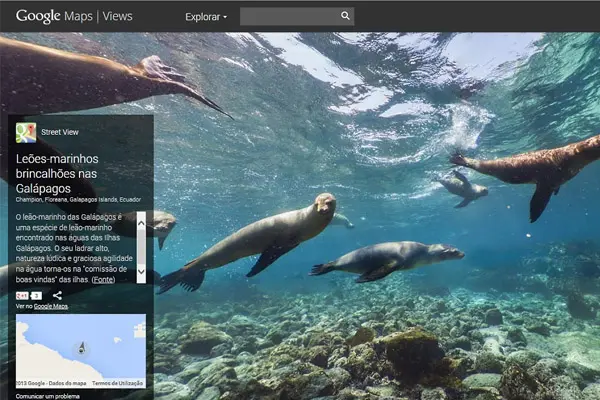Image resolution: width=600 pixels, height=400 pixels.
Task: Click the magnifier search icon
Action: point(345,16)
